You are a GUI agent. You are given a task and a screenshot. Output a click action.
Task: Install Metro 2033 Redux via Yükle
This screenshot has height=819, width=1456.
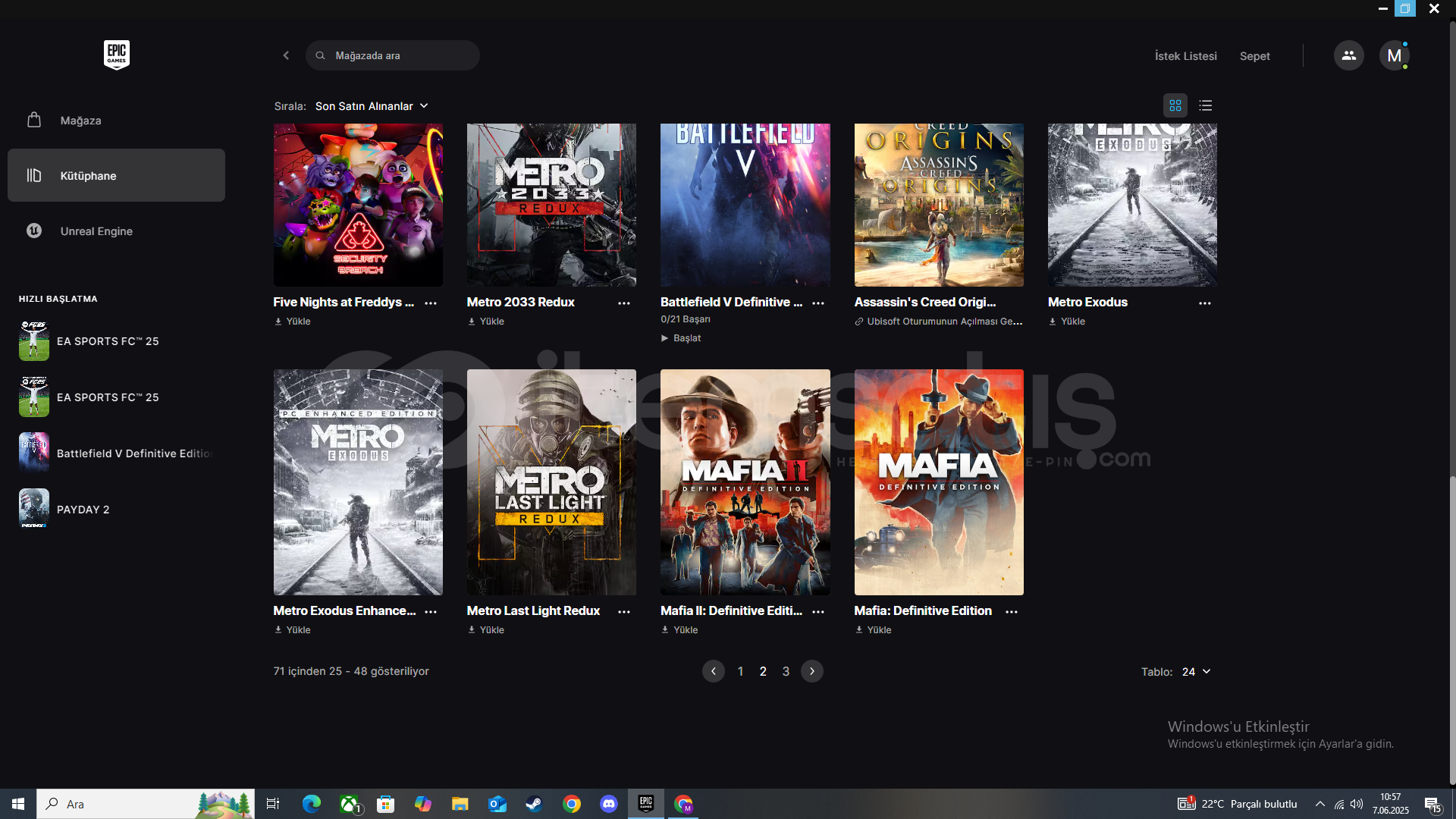pos(486,322)
